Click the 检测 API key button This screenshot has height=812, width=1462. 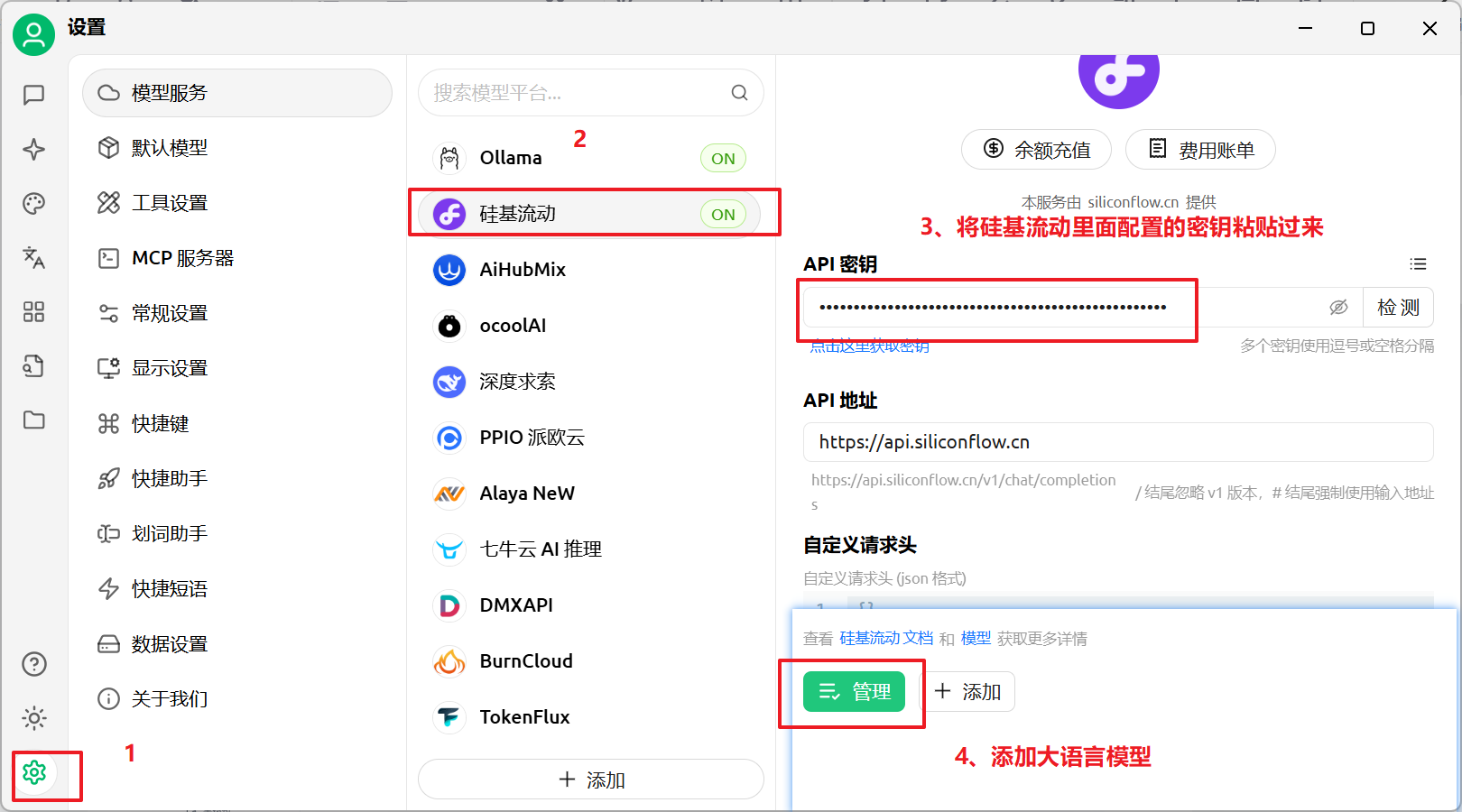(1398, 308)
